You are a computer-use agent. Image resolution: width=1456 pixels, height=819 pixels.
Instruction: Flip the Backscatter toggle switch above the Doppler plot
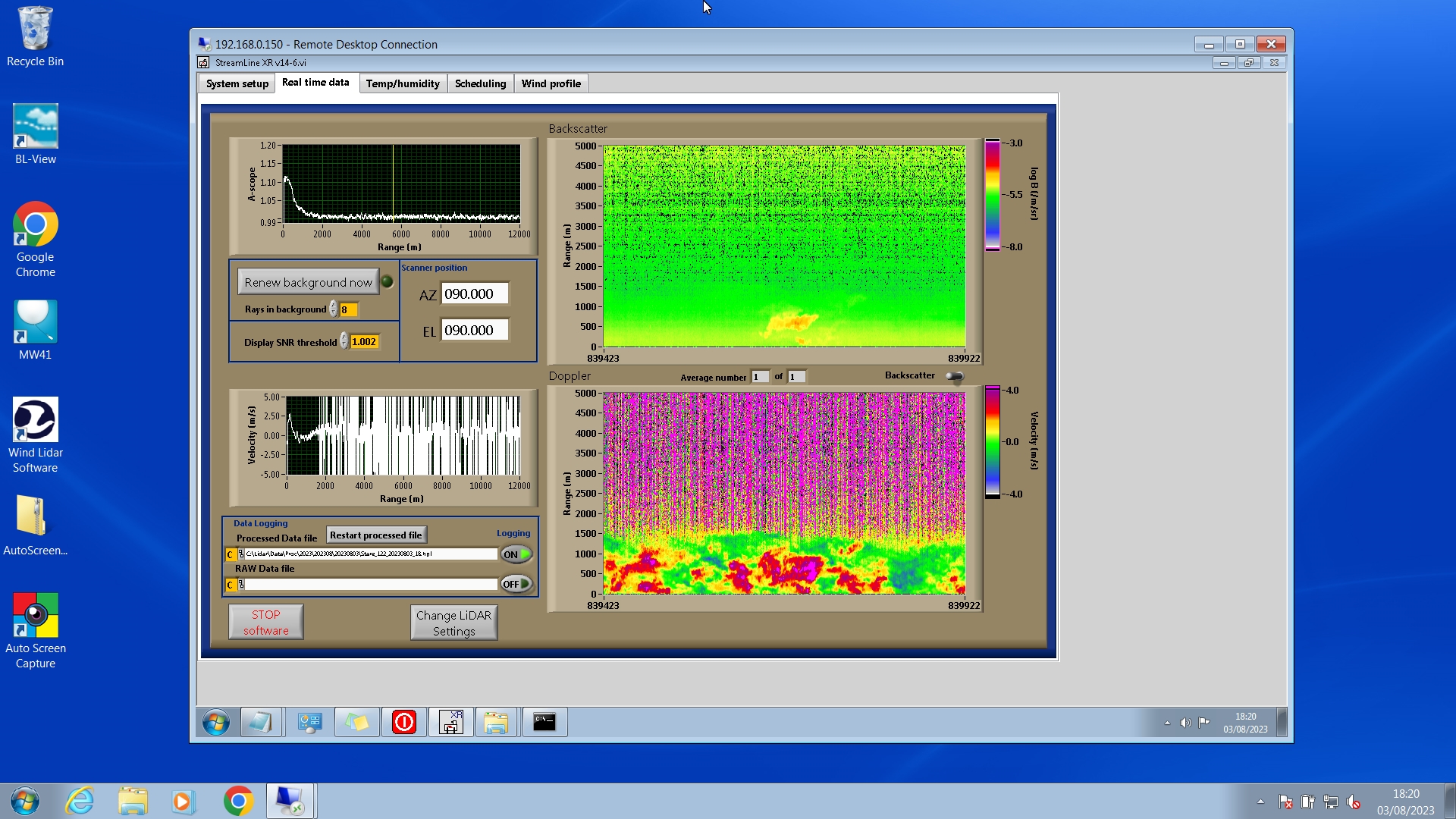pyautogui.click(x=955, y=376)
